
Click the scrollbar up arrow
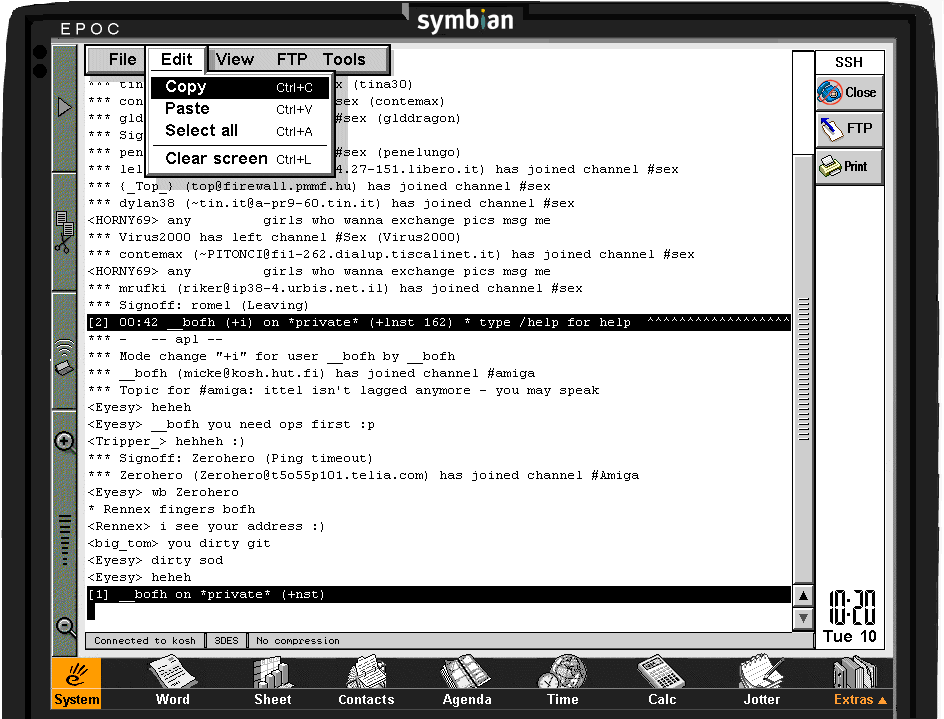(803, 596)
